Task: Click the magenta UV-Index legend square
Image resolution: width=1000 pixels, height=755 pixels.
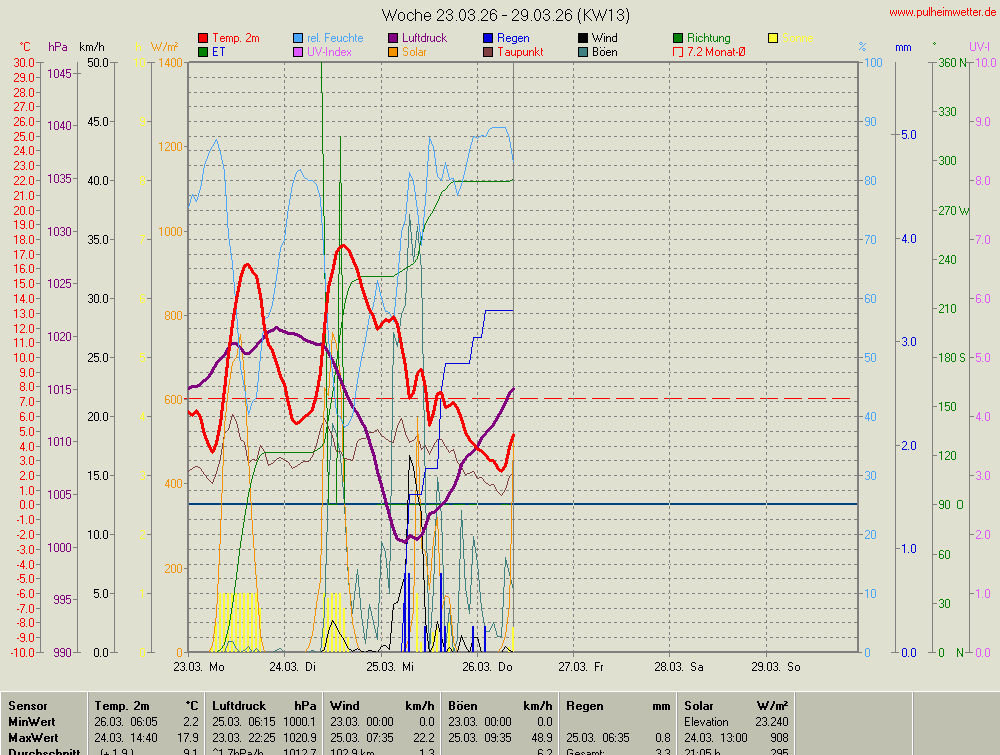Action: pyautogui.click(x=299, y=52)
